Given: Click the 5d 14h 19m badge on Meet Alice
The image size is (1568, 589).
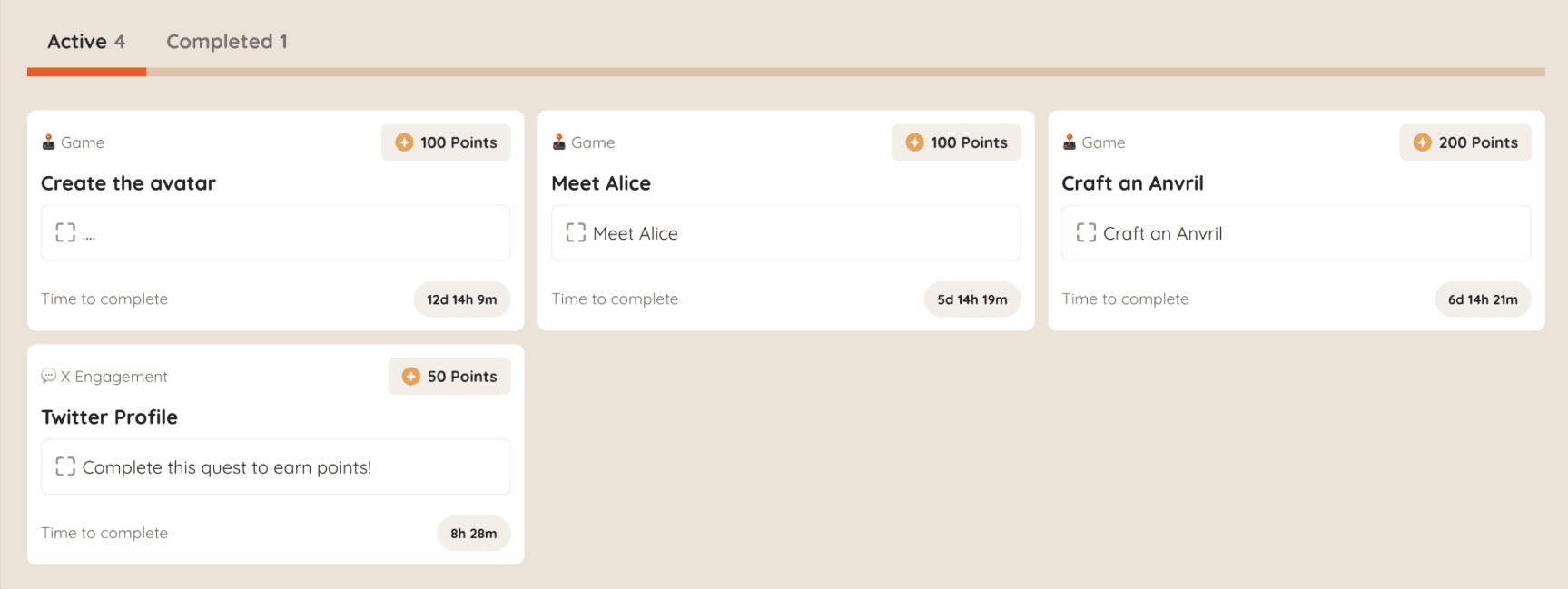Looking at the screenshot, I should pos(971,299).
